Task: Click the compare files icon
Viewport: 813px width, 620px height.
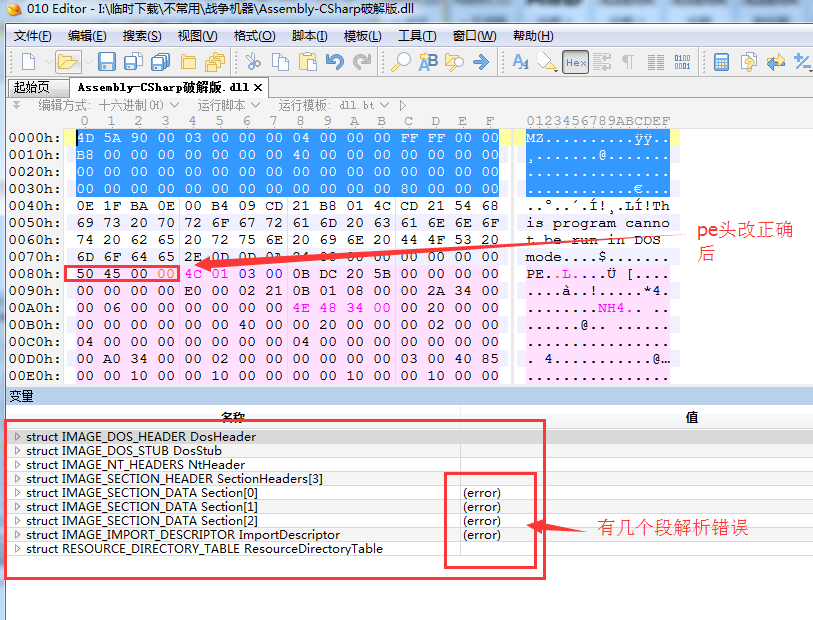Action: coord(748,62)
